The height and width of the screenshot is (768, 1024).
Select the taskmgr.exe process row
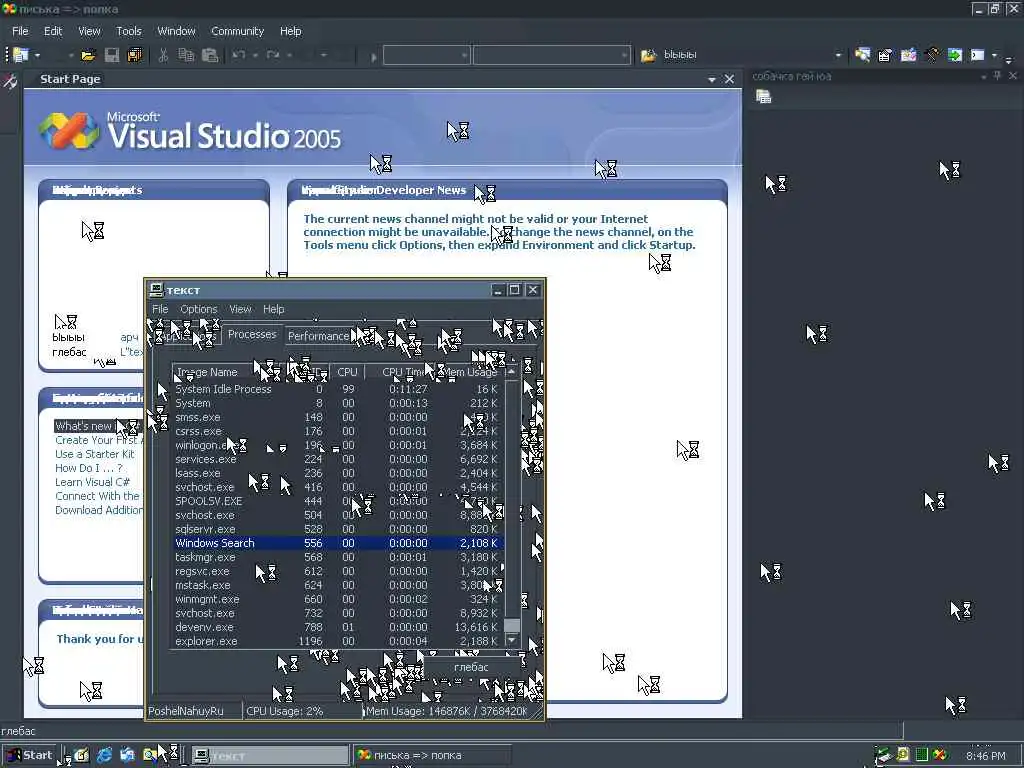(x=338, y=557)
